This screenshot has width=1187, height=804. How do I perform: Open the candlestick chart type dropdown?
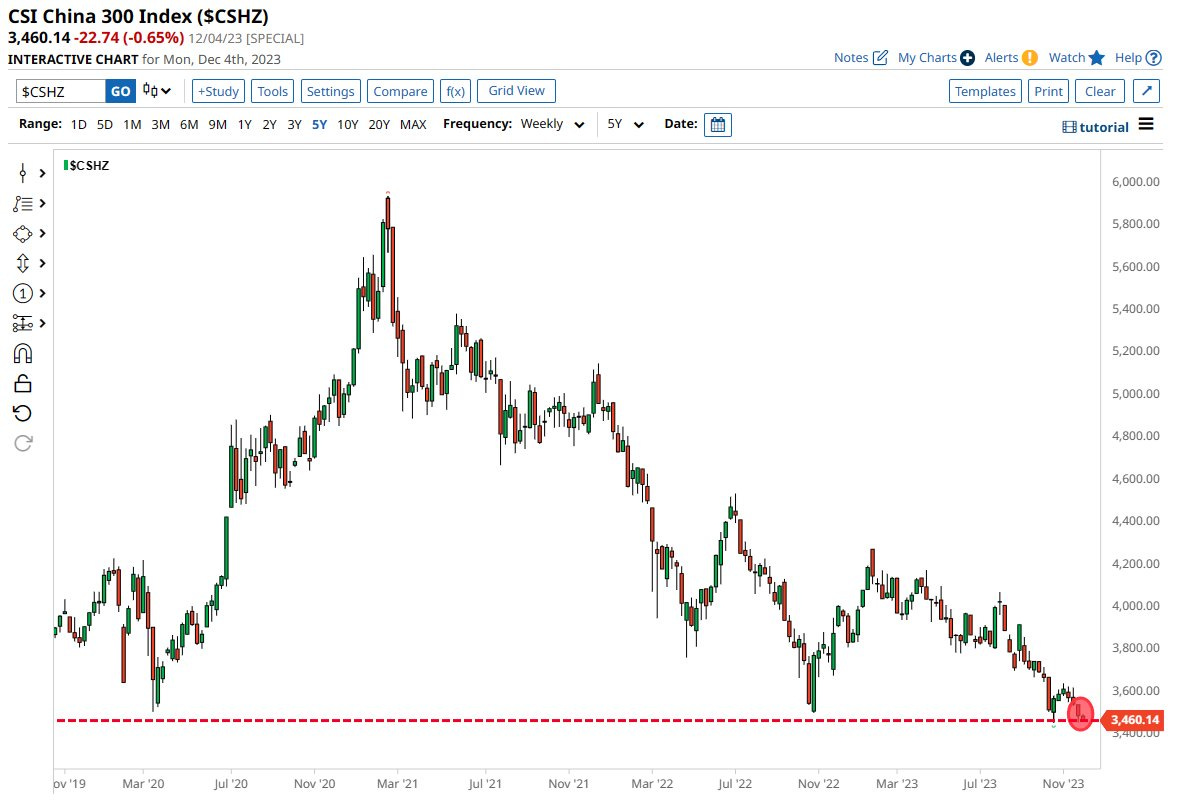click(x=156, y=91)
